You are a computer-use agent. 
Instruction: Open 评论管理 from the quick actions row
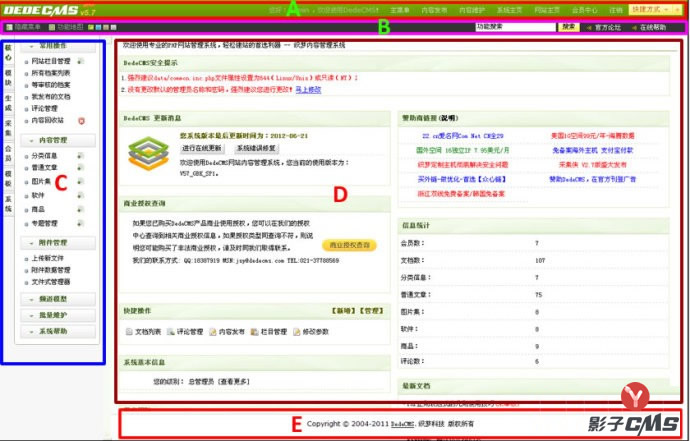coord(170,330)
